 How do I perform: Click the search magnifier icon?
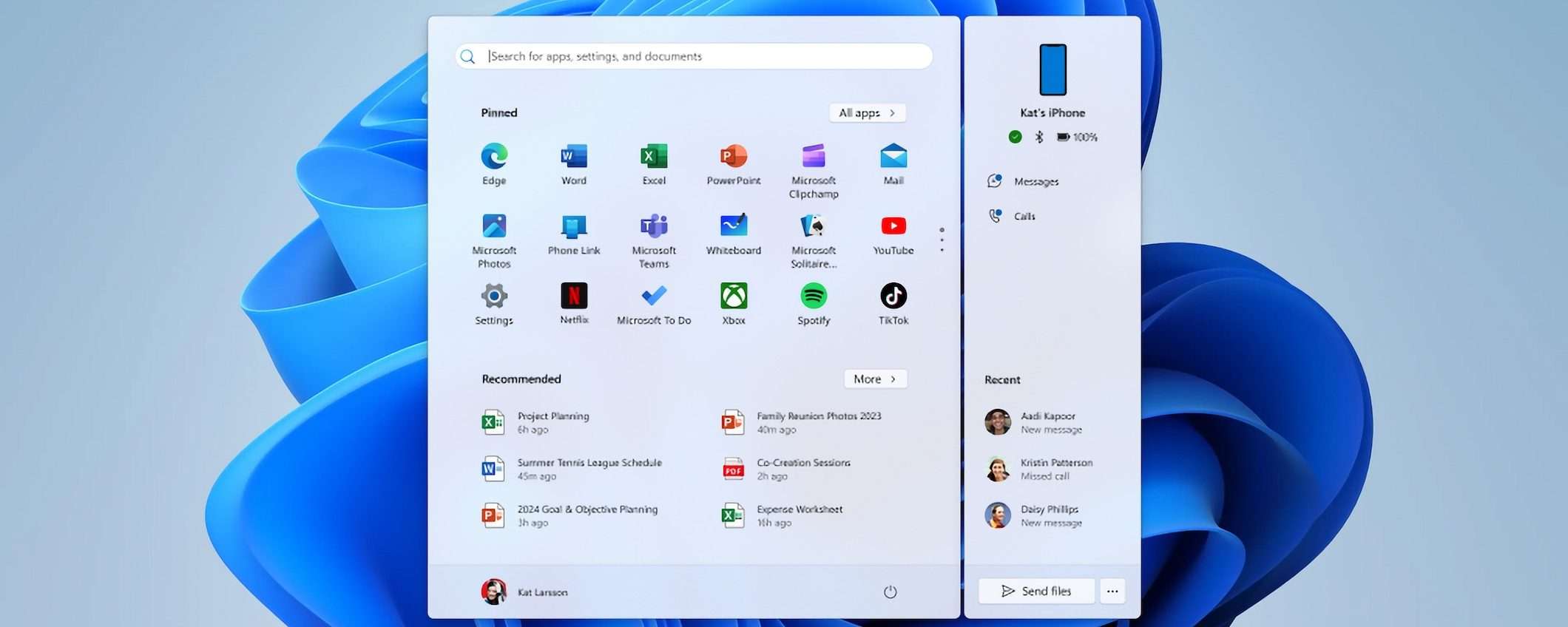point(467,56)
